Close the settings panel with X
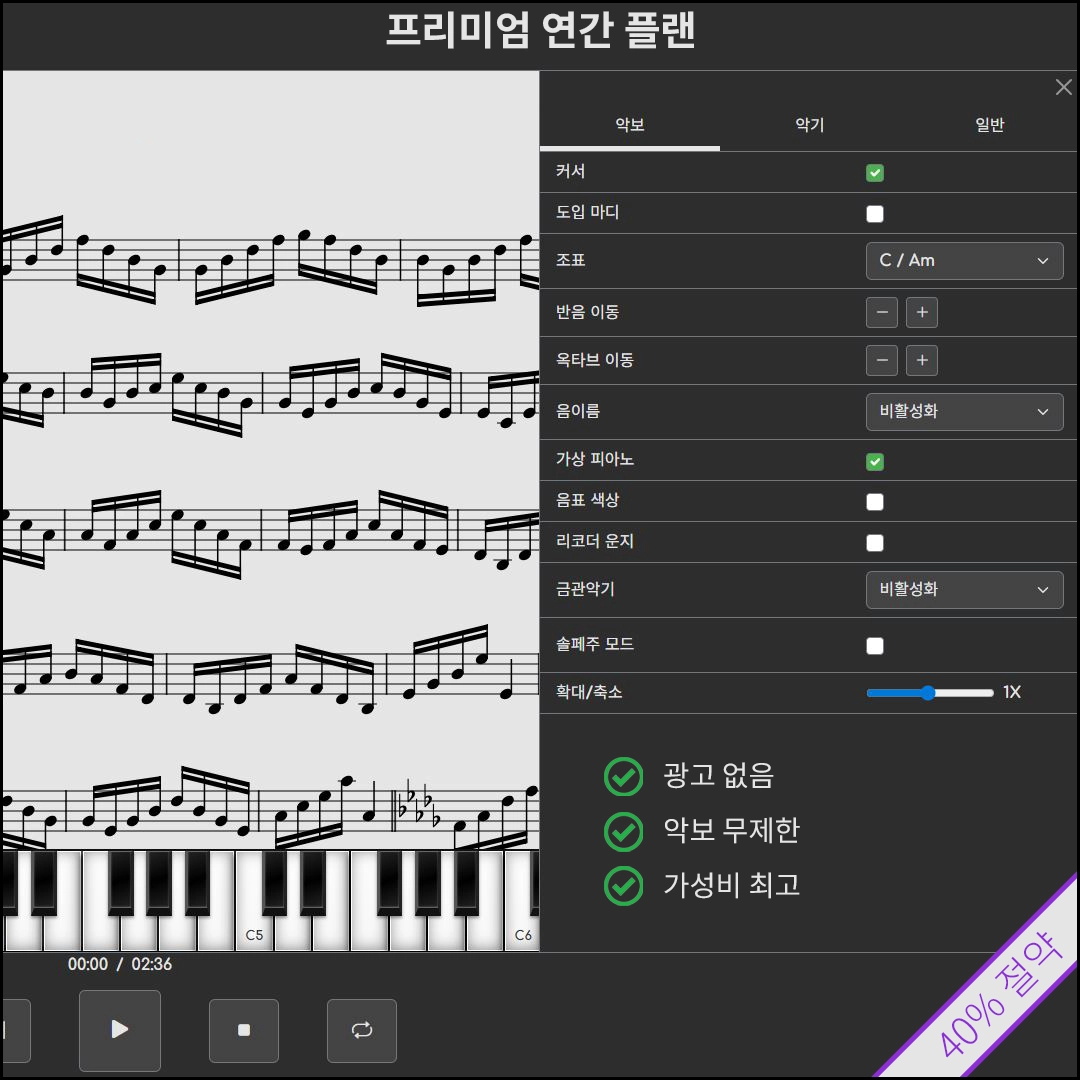Screen dimensions: 1080x1080 (x=1063, y=88)
